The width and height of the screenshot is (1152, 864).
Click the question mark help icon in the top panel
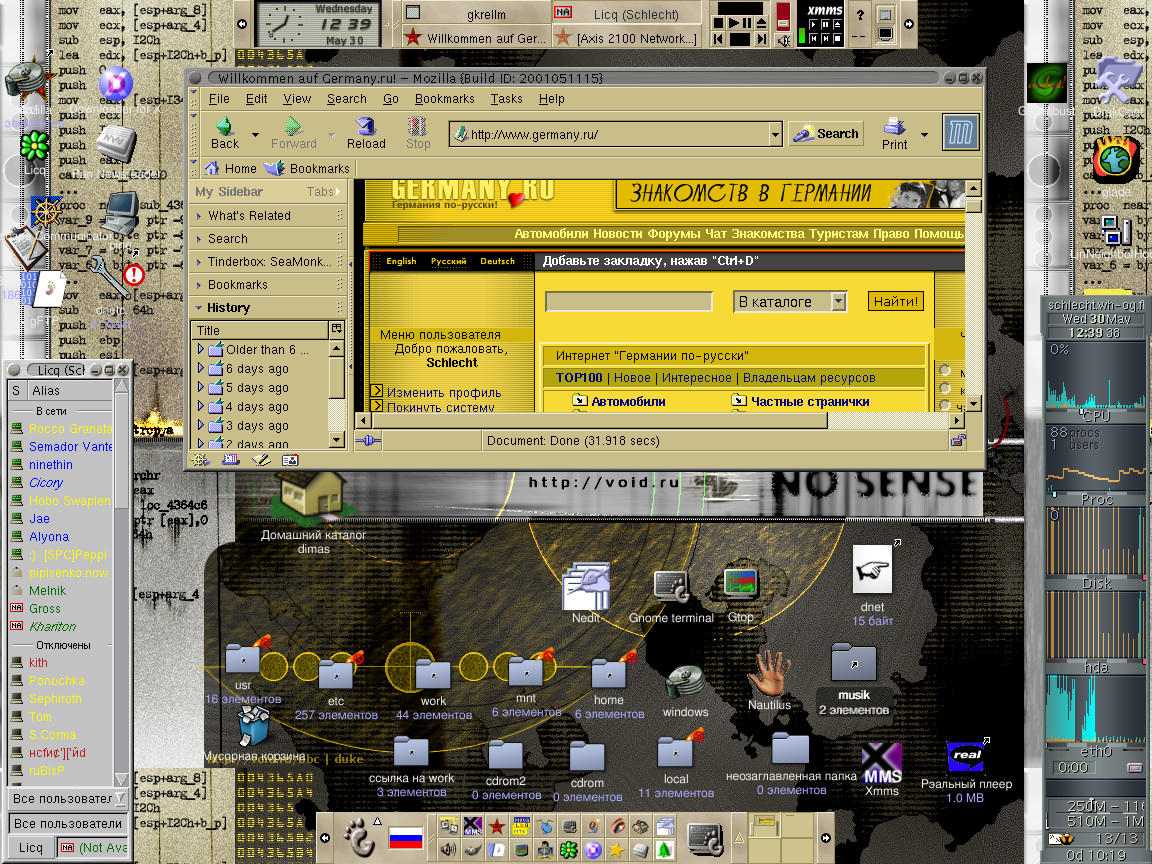tap(860, 15)
